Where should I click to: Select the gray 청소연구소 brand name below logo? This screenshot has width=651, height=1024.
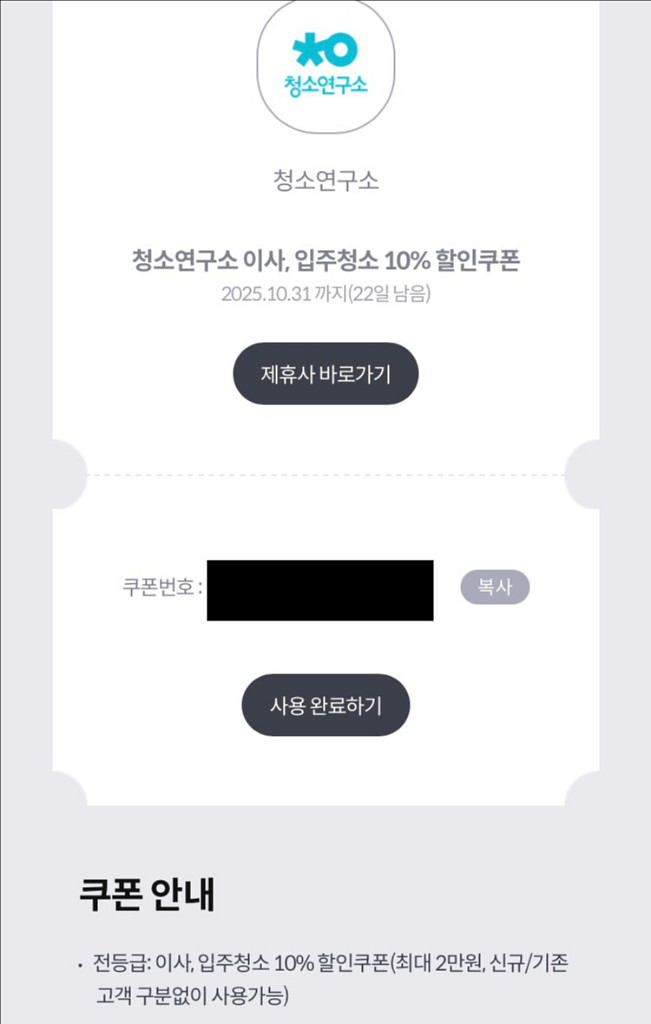[x=326, y=181]
